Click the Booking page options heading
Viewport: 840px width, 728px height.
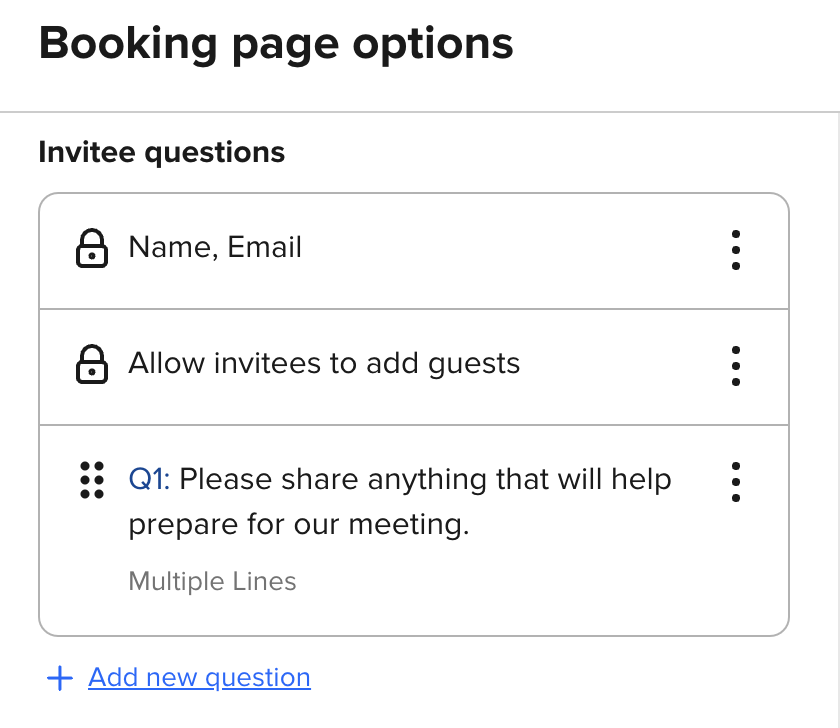point(276,44)
